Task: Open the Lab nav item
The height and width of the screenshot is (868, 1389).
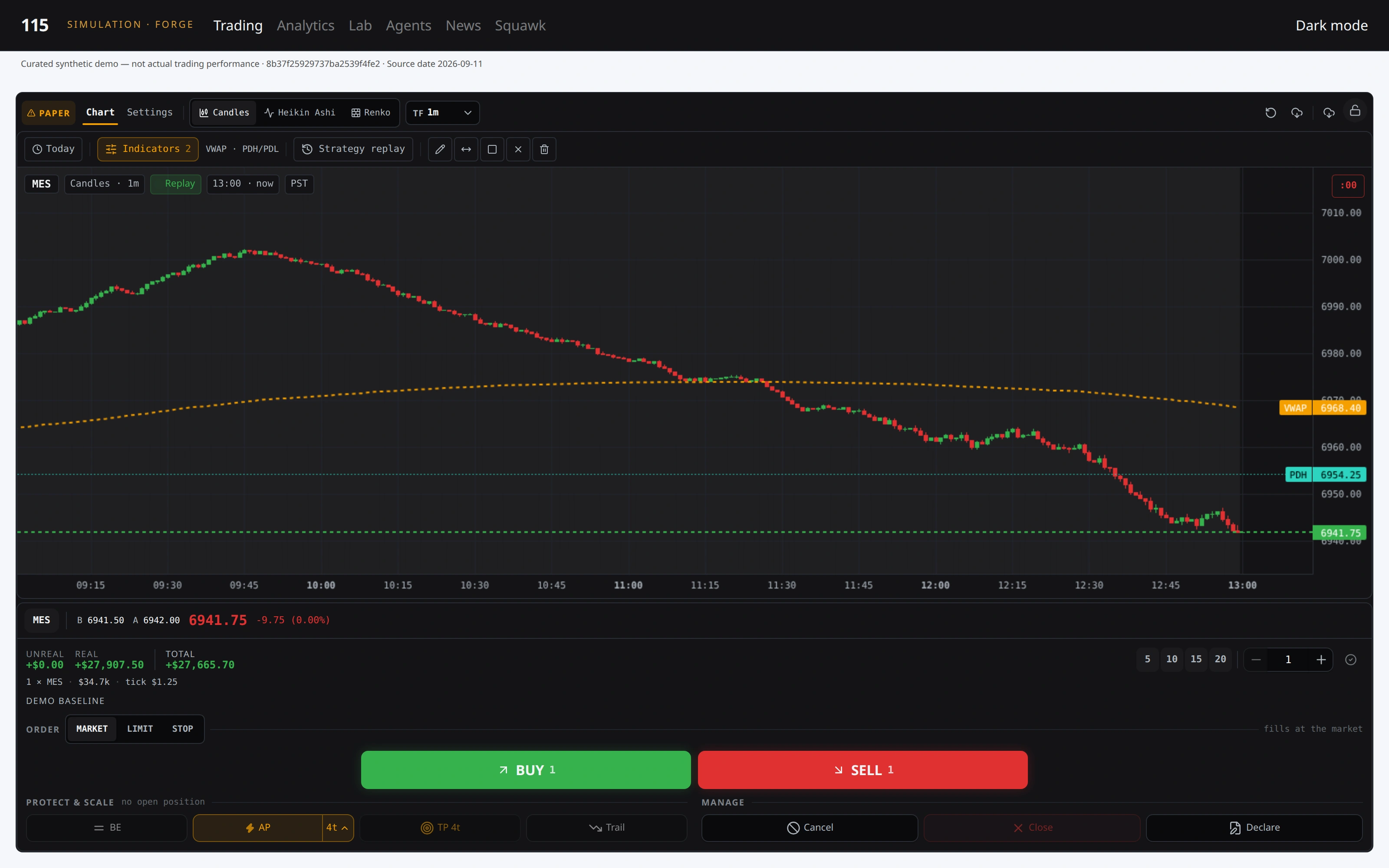Action: (x=360, y=25)
